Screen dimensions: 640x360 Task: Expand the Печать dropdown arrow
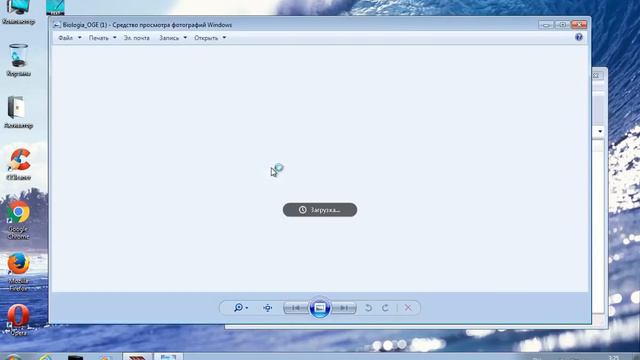(115, 38)
